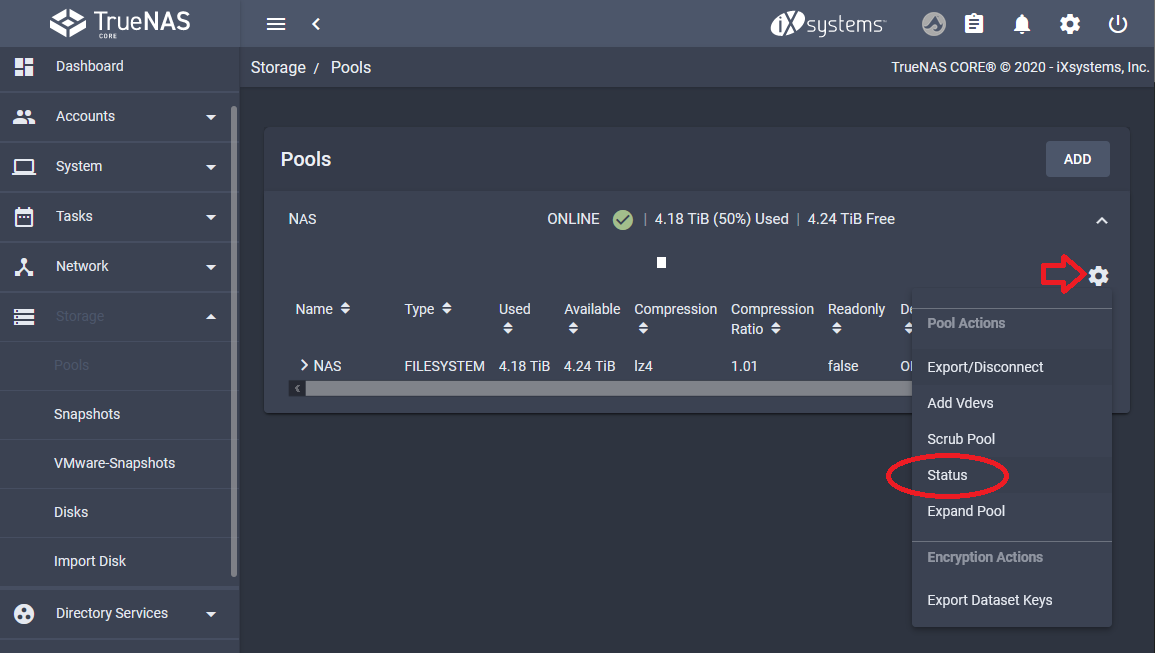
Task: Click the System laptop icon
Action: [x=24, y=167]
